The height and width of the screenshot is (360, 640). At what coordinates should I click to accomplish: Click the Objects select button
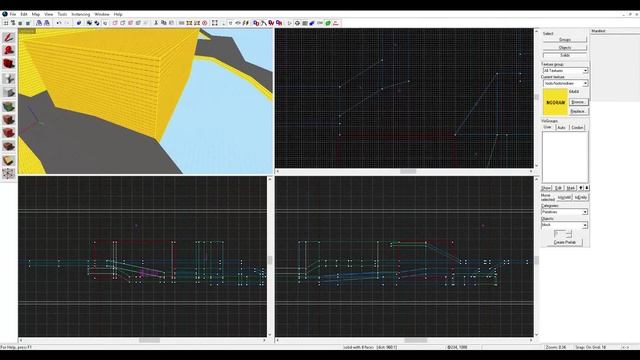coord(565,47)
